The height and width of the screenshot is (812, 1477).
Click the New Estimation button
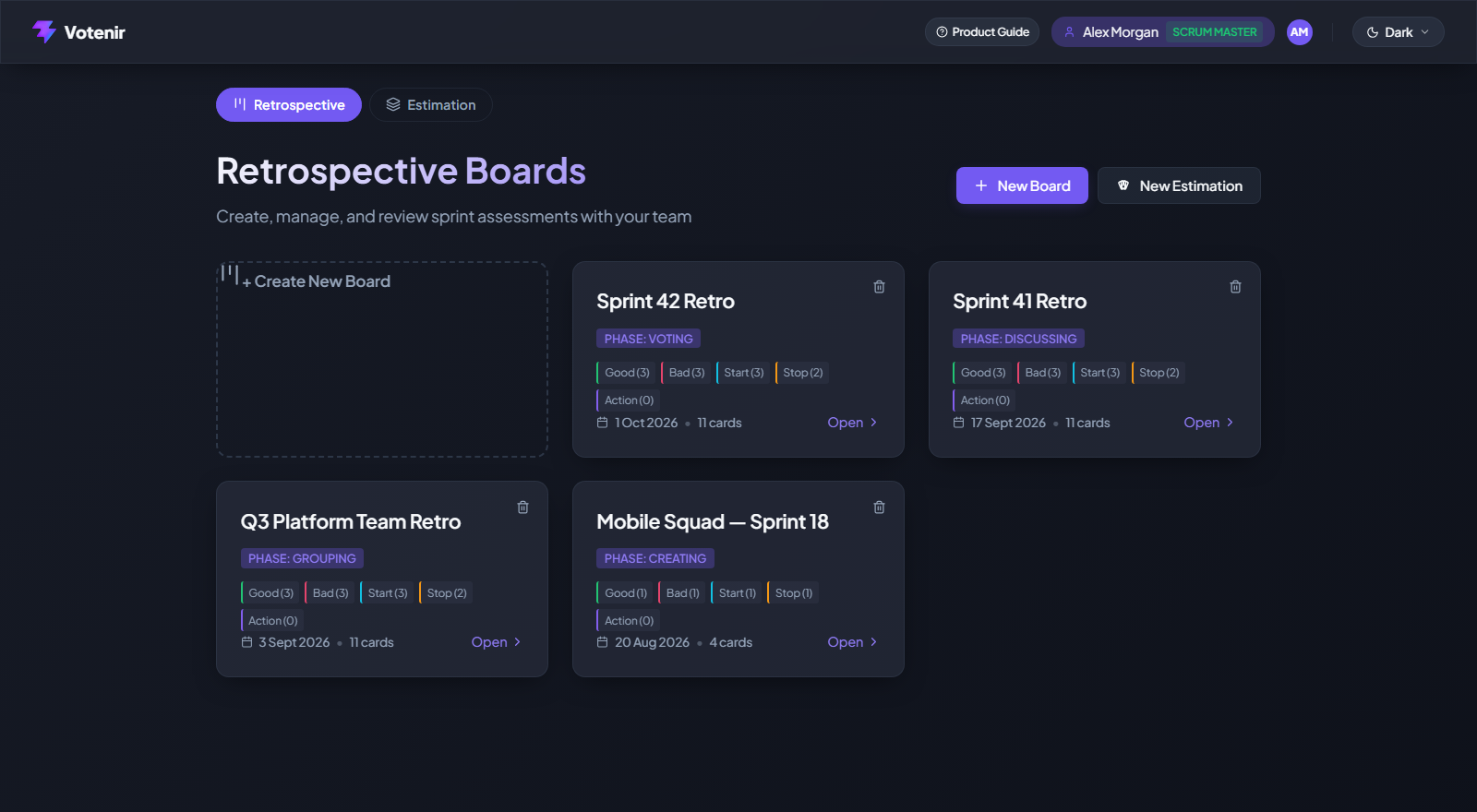(1179, 185)
